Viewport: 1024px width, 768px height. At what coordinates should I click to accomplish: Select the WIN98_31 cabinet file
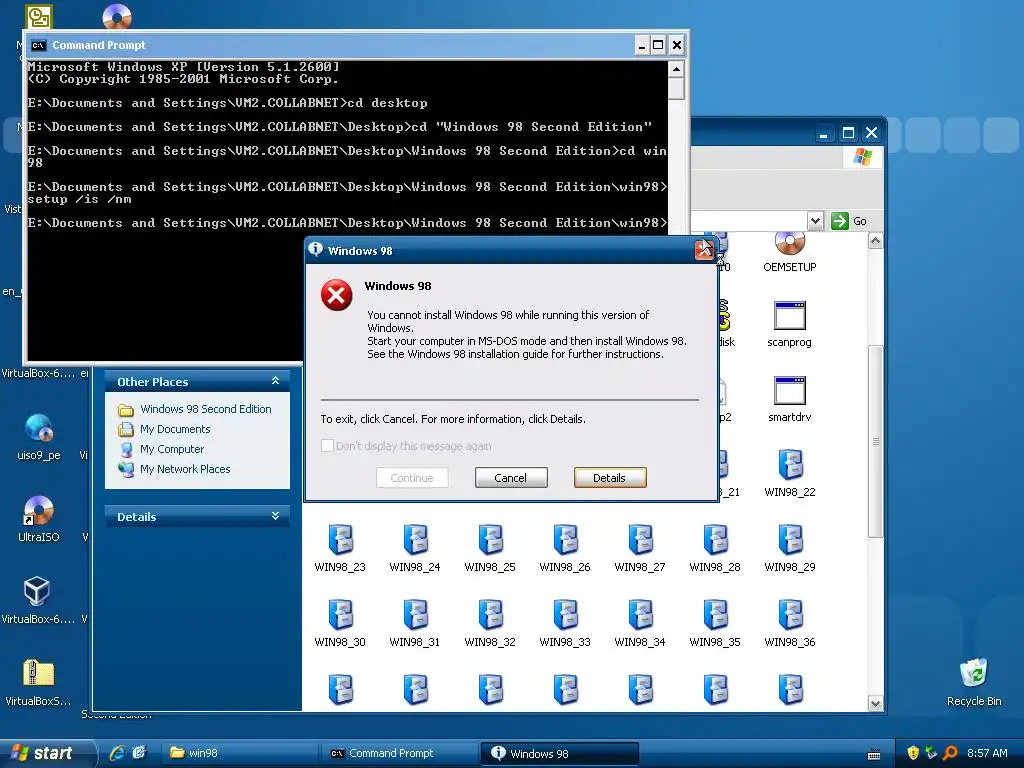(x=415, y=615)
